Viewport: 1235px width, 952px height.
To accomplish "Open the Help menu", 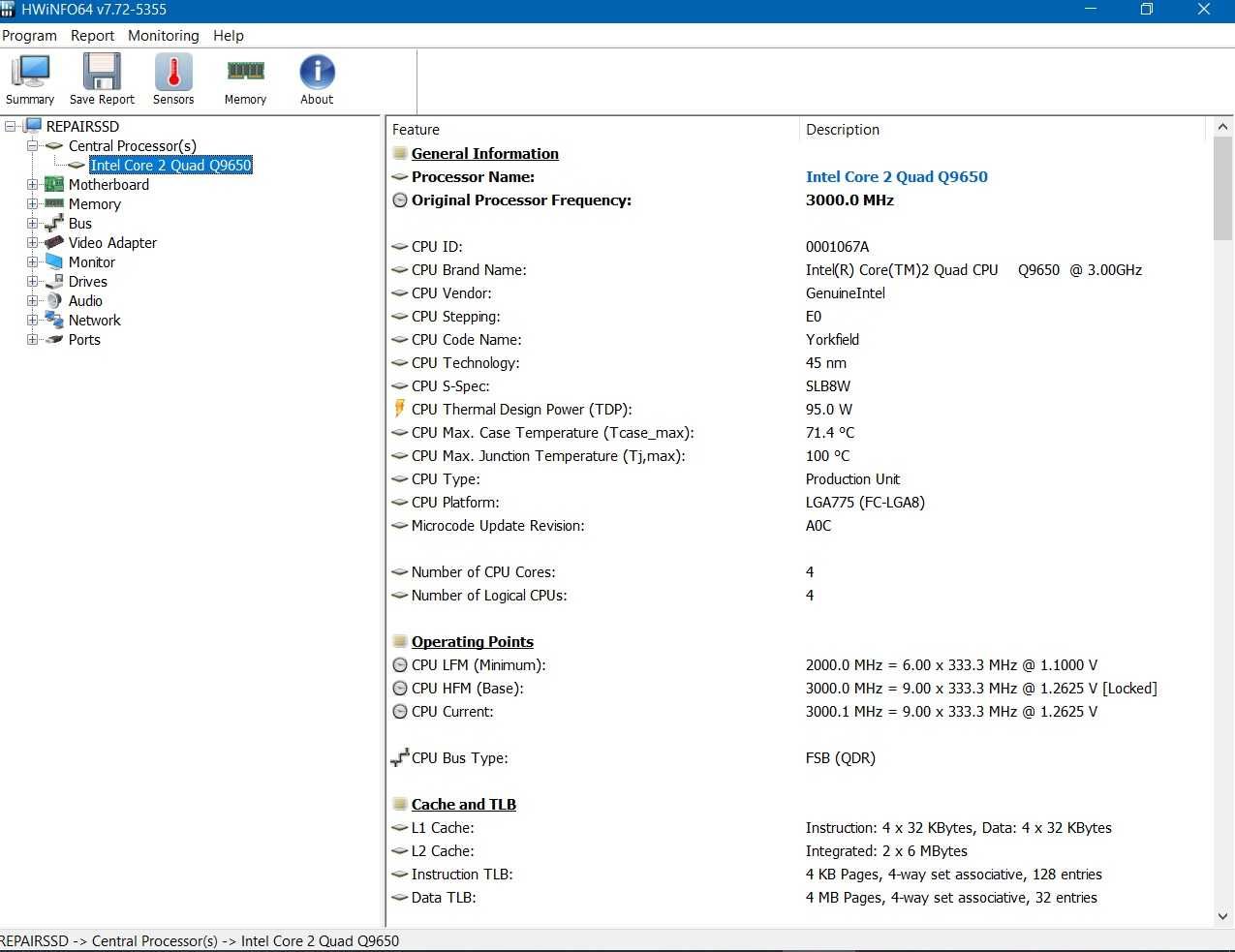I will (x=229, y=35).
